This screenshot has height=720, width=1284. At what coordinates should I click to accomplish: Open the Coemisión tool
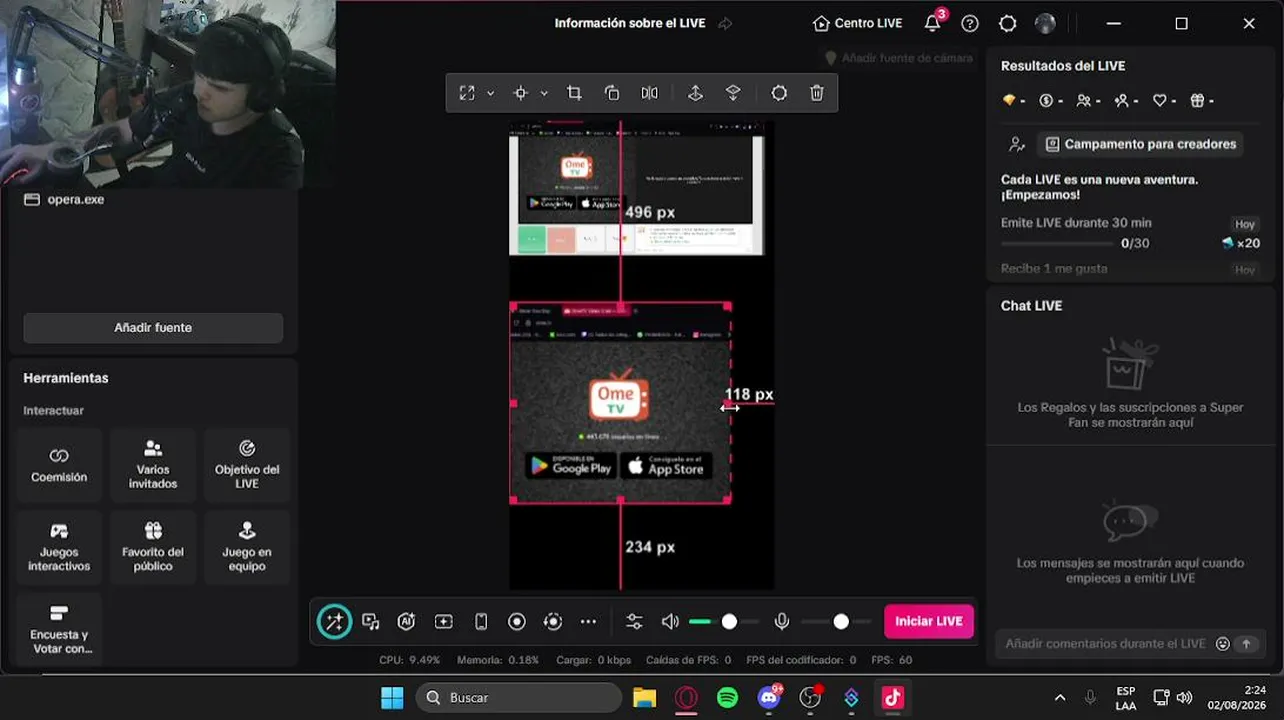59,465
